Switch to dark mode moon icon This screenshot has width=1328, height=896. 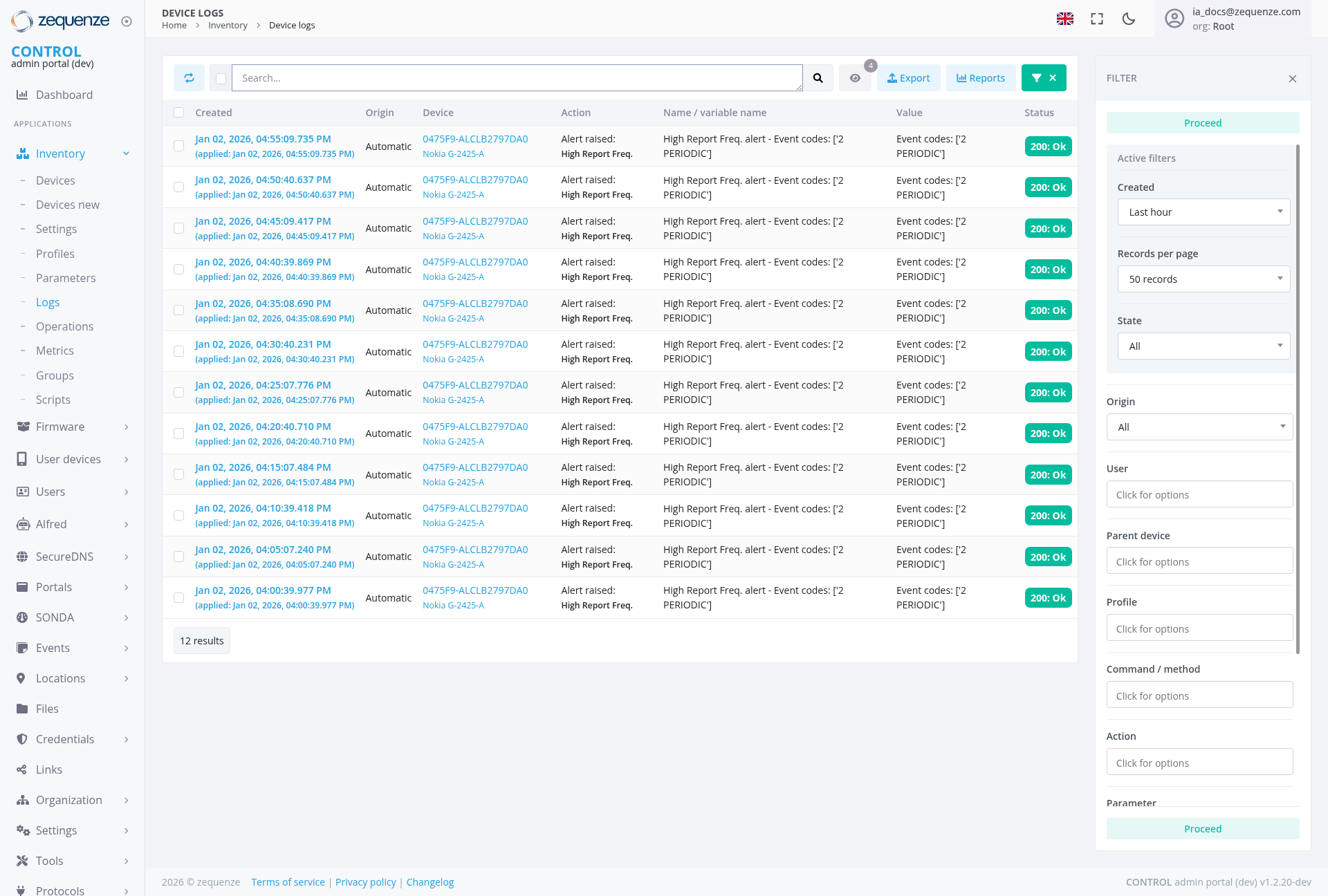[1129, 19]
